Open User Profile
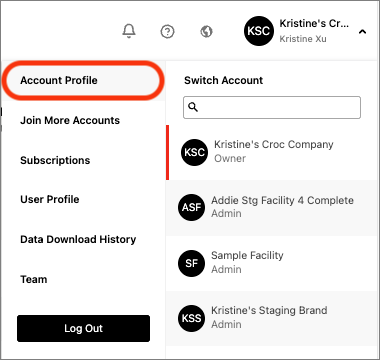 tap(50, 199)
